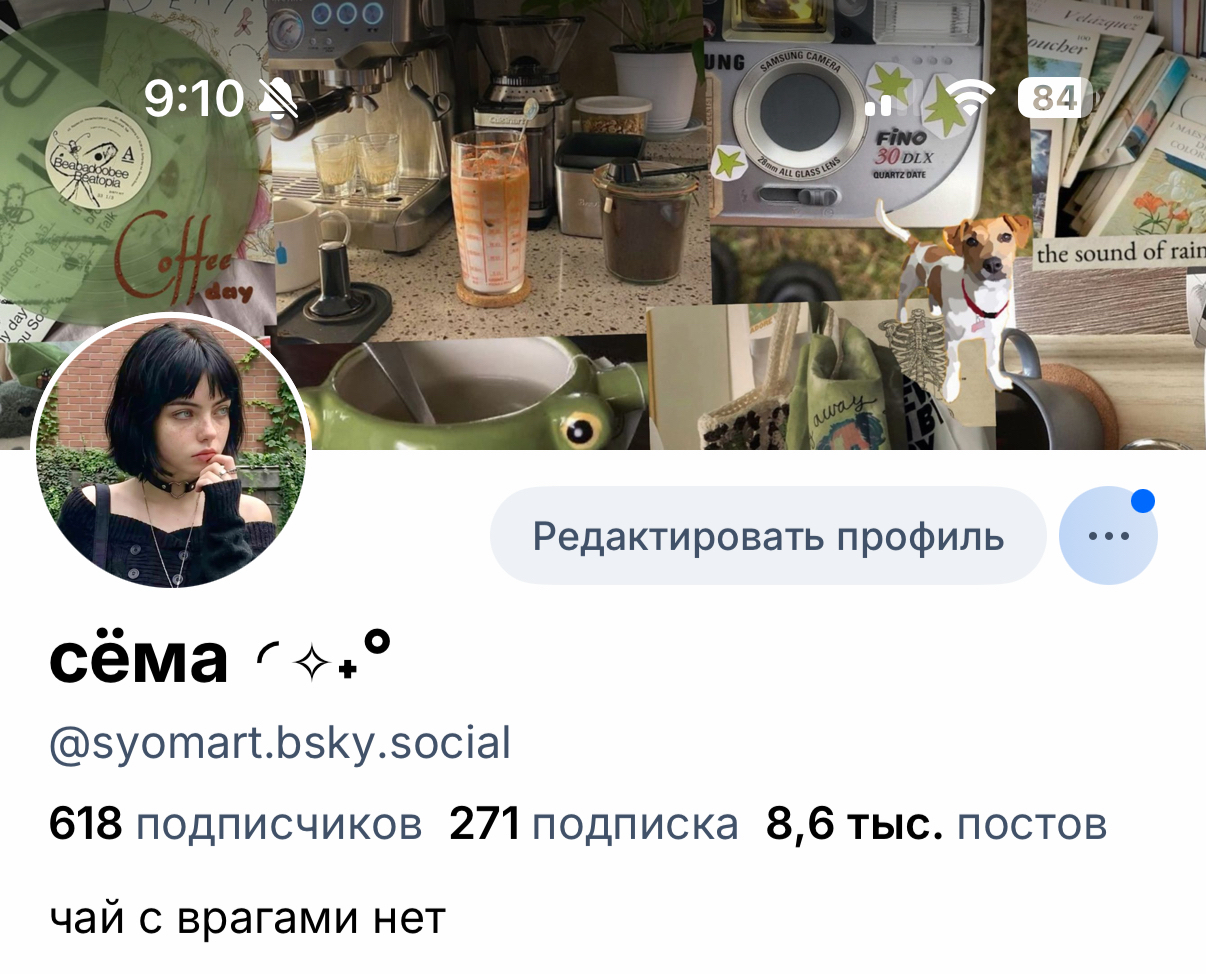
Task: Open the three-dots more options menu
Action: tap(1108, 535)
